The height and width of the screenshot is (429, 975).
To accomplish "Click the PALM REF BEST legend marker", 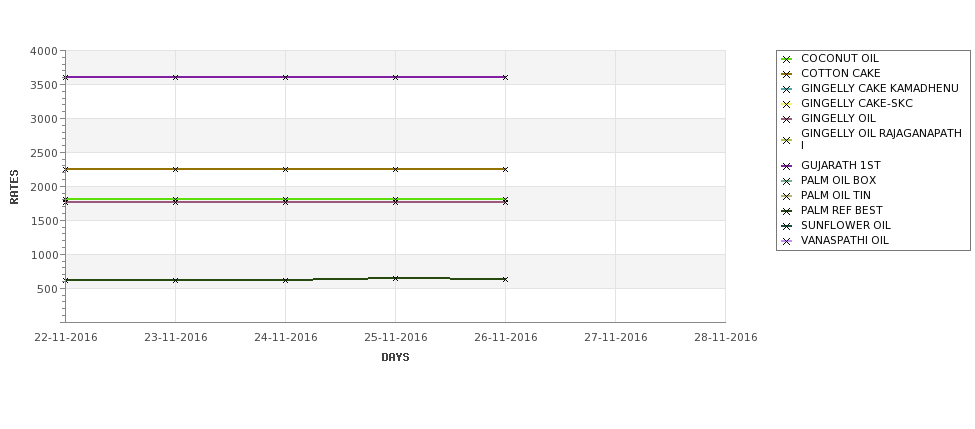I will tap(786, 211).
